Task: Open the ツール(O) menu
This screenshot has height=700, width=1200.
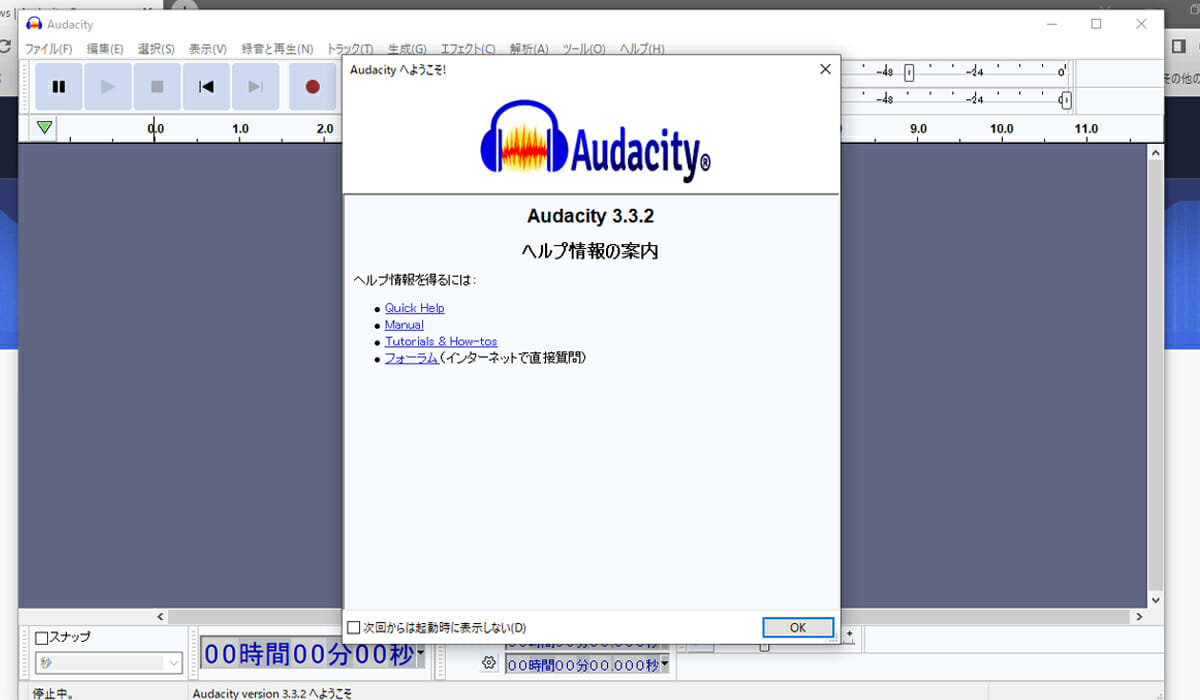Action: (584, 49)
